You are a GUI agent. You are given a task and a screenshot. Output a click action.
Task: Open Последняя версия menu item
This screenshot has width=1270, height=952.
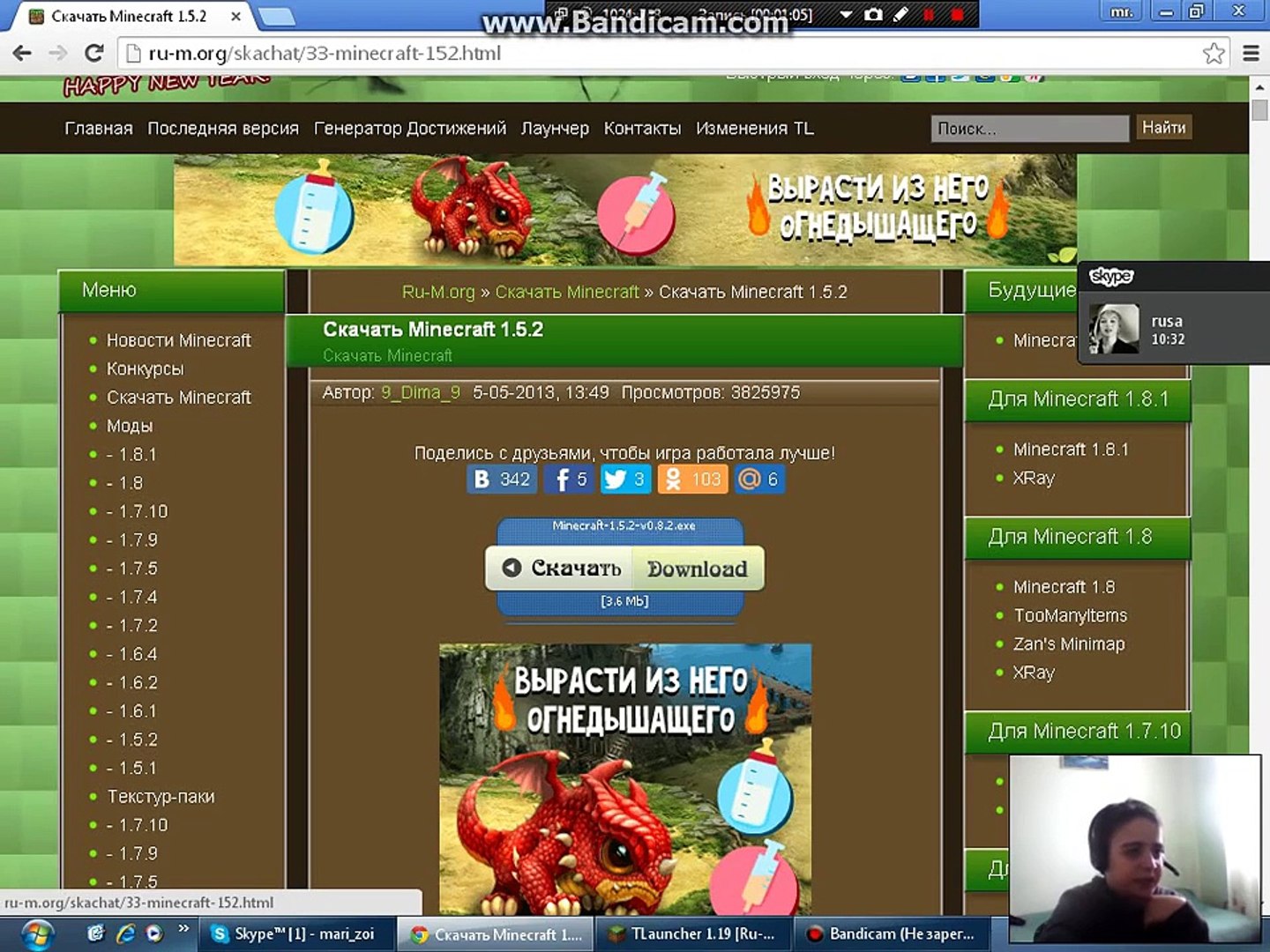click(x=223, y=128)
